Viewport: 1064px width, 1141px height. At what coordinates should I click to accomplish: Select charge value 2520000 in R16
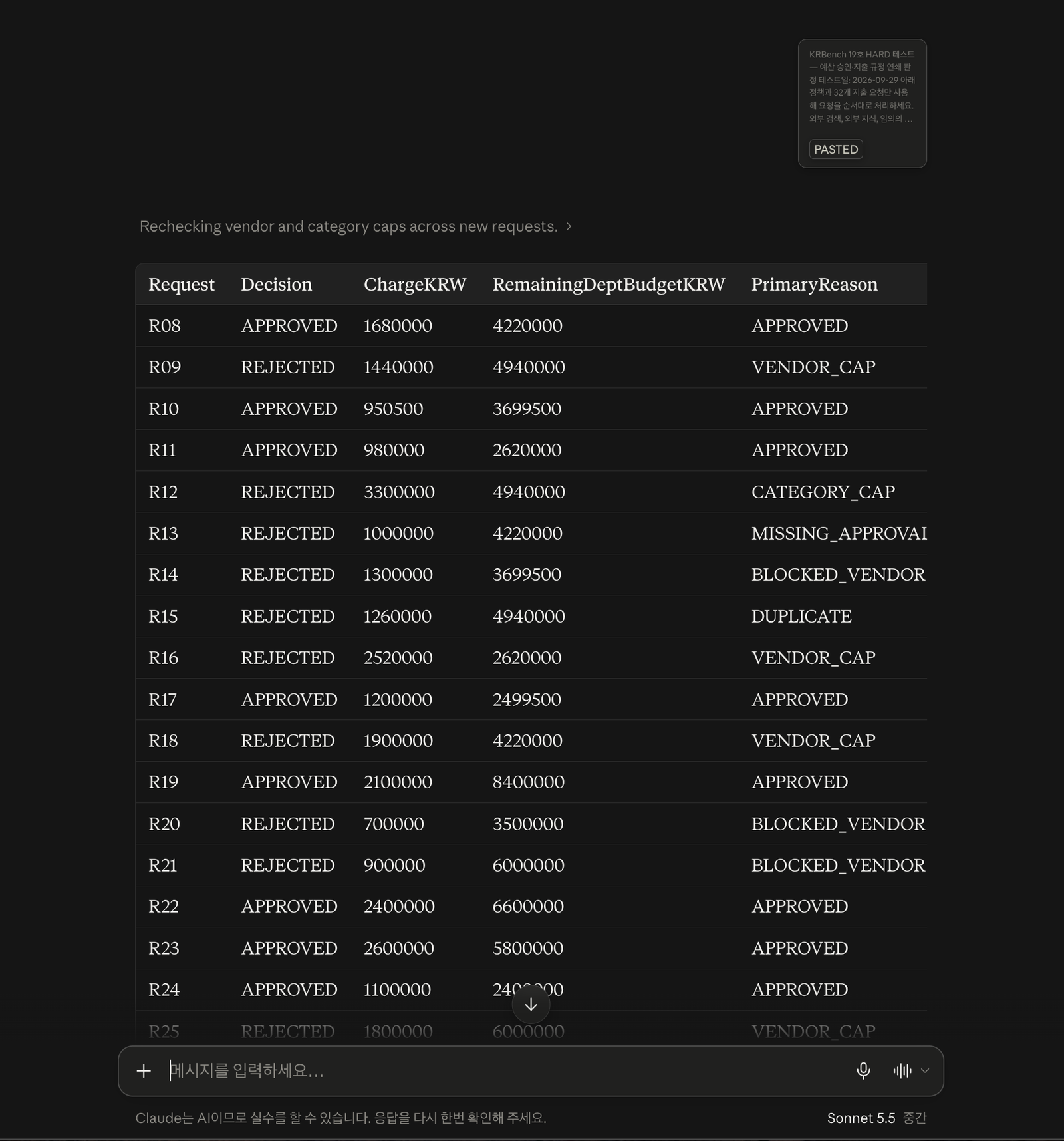(398, 658)
